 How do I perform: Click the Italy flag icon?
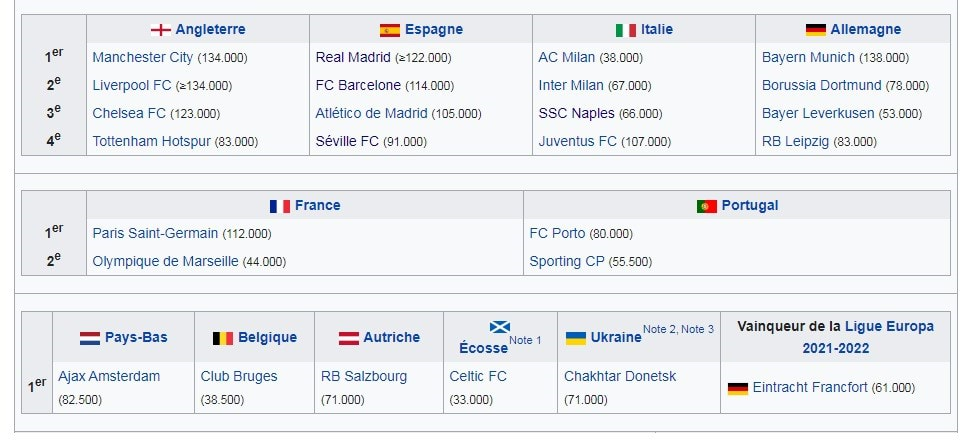[626, 30]
